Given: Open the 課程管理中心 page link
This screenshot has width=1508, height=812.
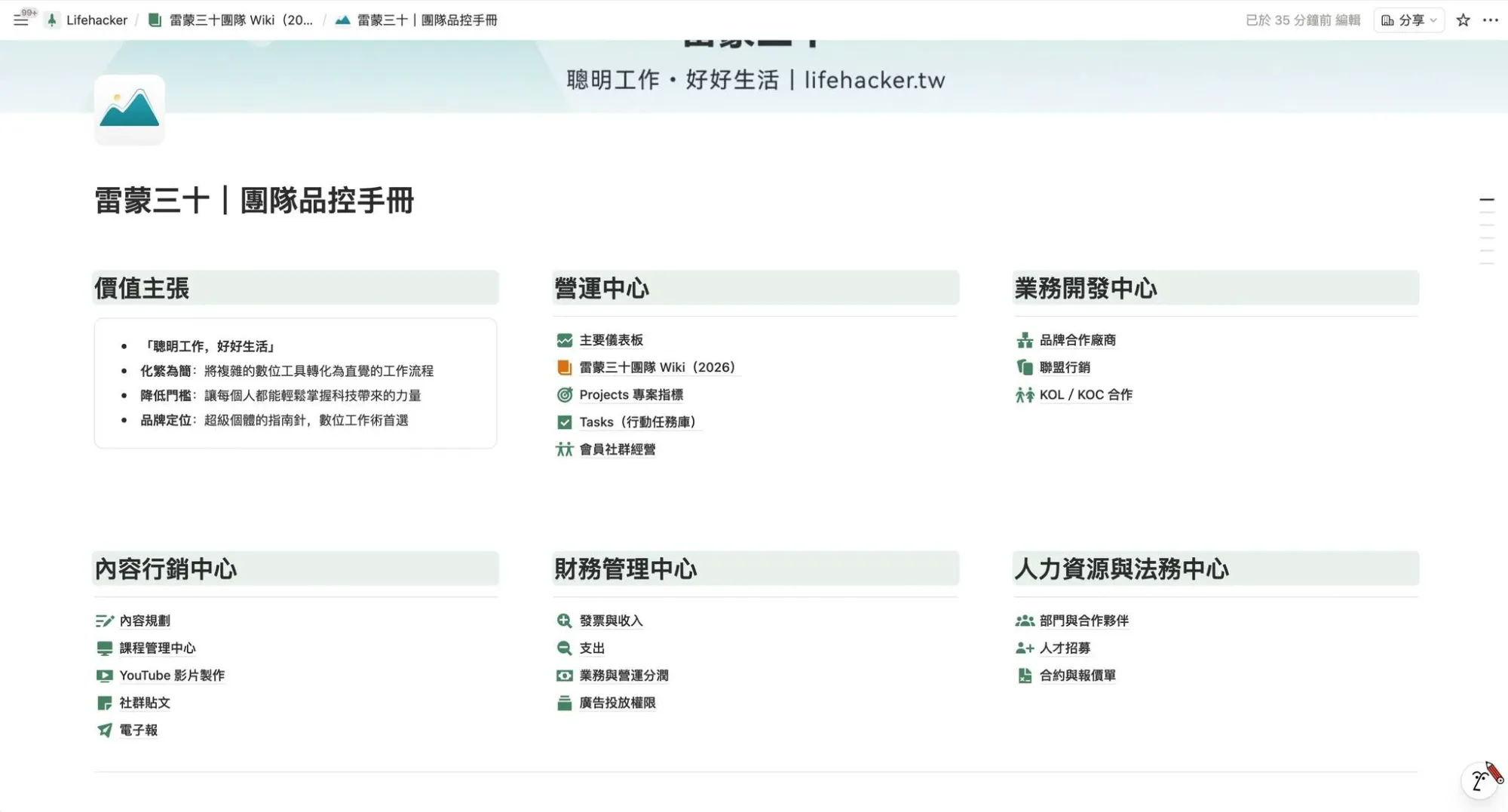Looking at the screenshot, I should click(157, 648).
